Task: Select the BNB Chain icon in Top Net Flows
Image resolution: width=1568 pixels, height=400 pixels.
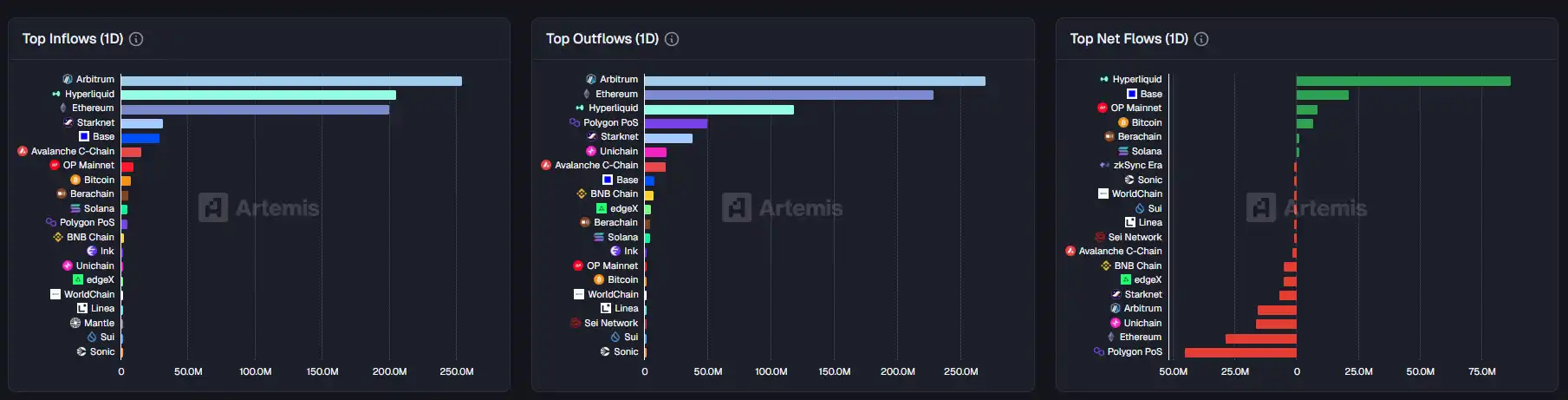Action: tap(1106, 266)
